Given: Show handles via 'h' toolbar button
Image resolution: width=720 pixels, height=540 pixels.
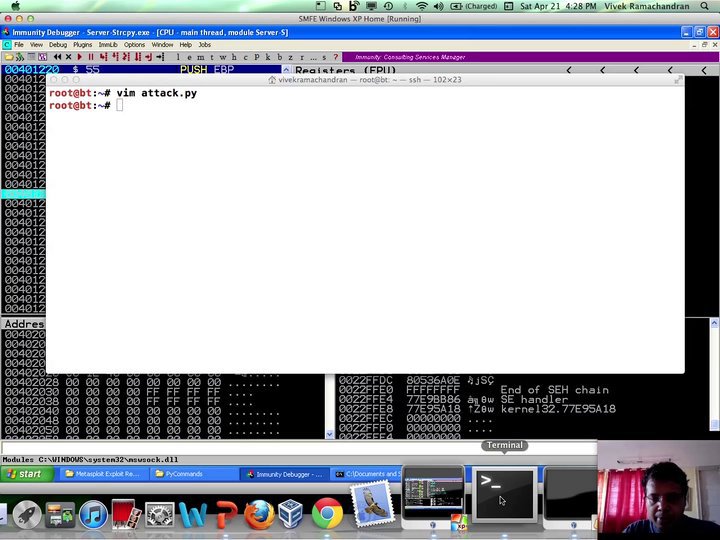Looking at the screenshot, I should tap(234, 57).
